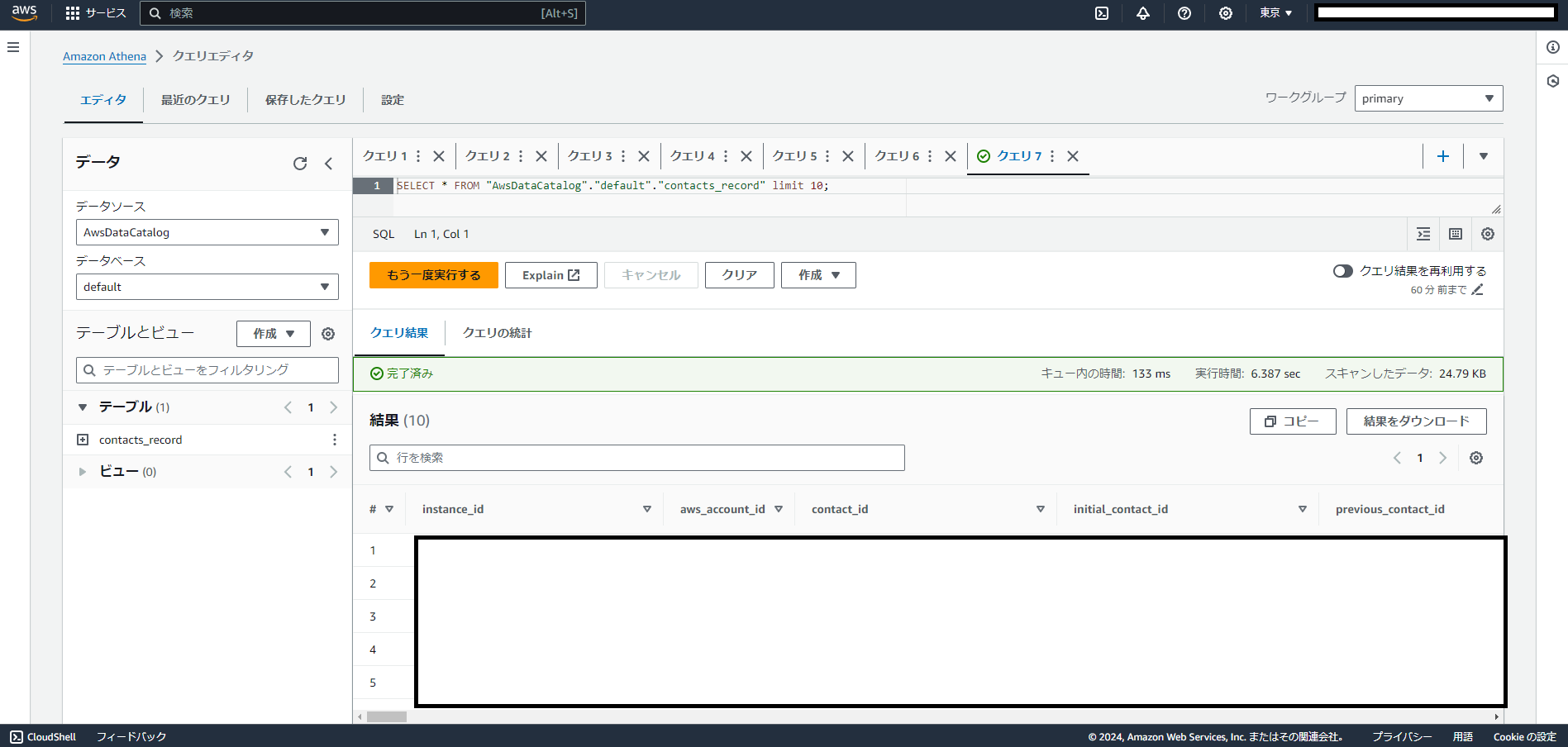Focus the 行を検索 search field
Viewport: 1568px width, 747px height.
coord(637,458)
